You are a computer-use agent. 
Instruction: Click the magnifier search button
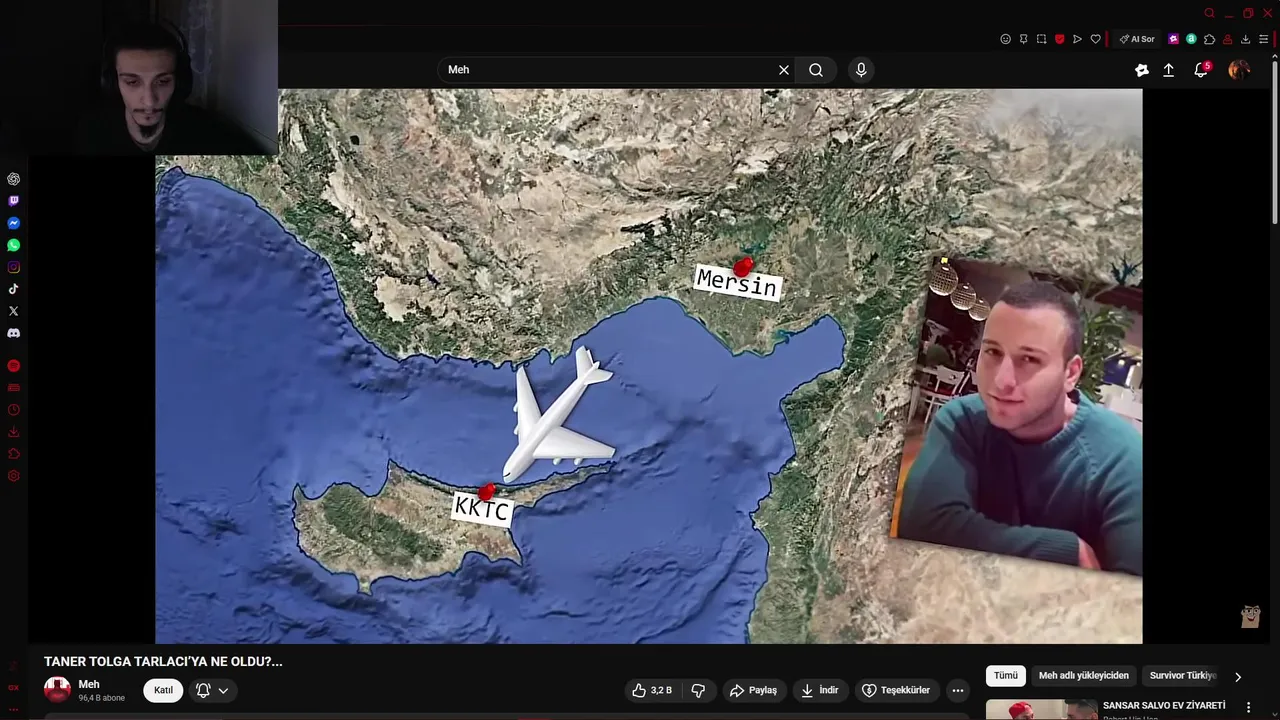click(816, 70)
